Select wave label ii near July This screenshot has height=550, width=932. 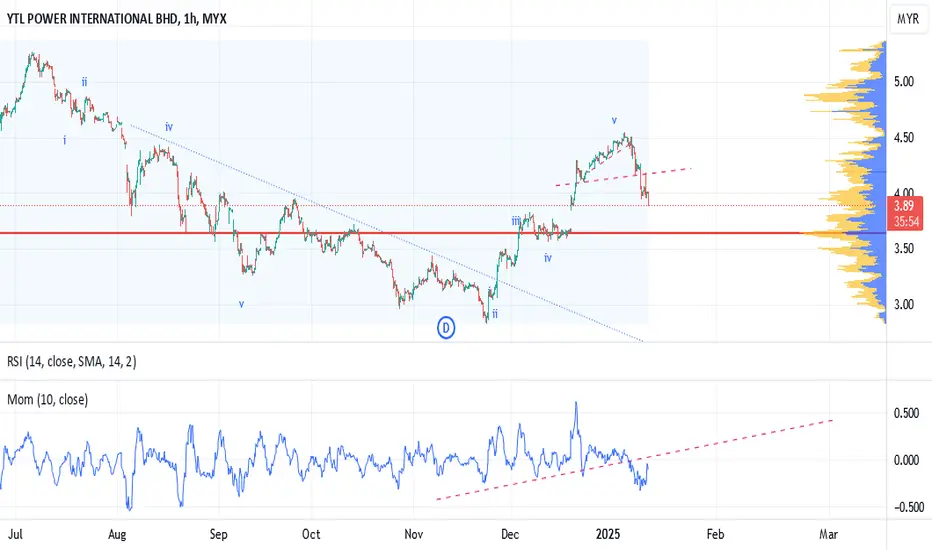84,82
